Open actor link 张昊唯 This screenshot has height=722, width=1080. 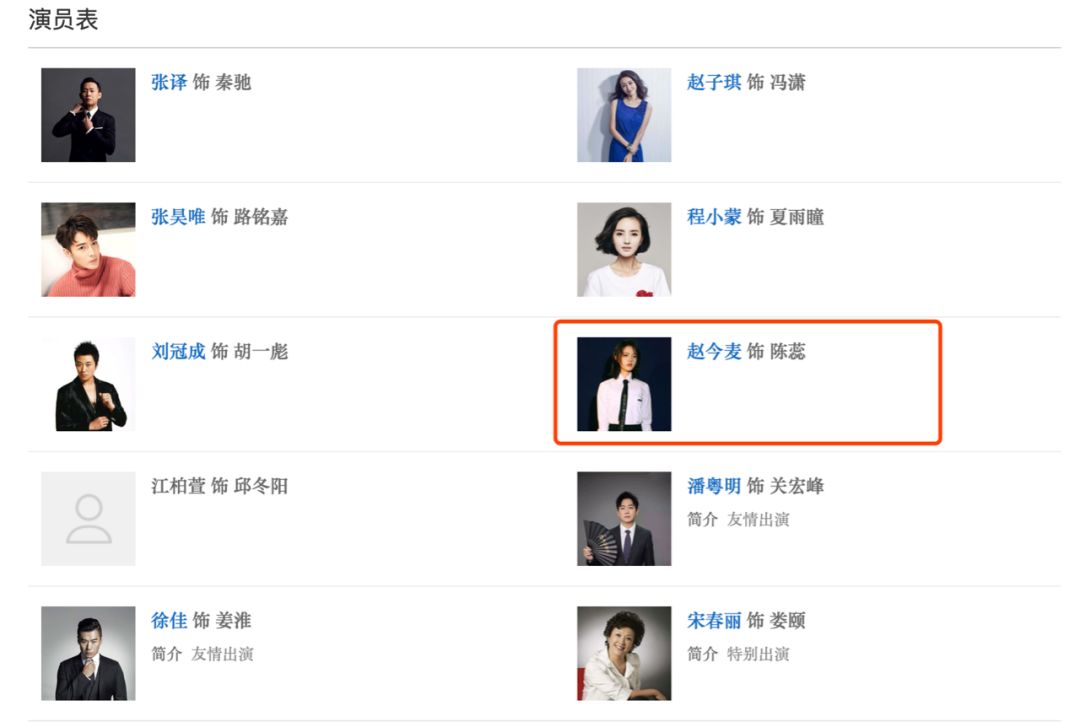[178, 217]
